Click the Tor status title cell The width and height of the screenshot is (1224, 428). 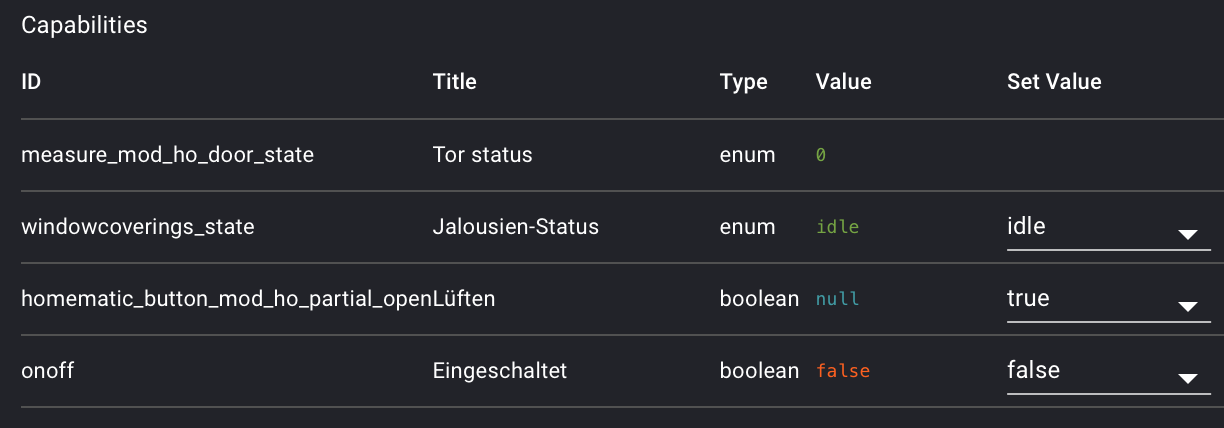tap(482, 155)
